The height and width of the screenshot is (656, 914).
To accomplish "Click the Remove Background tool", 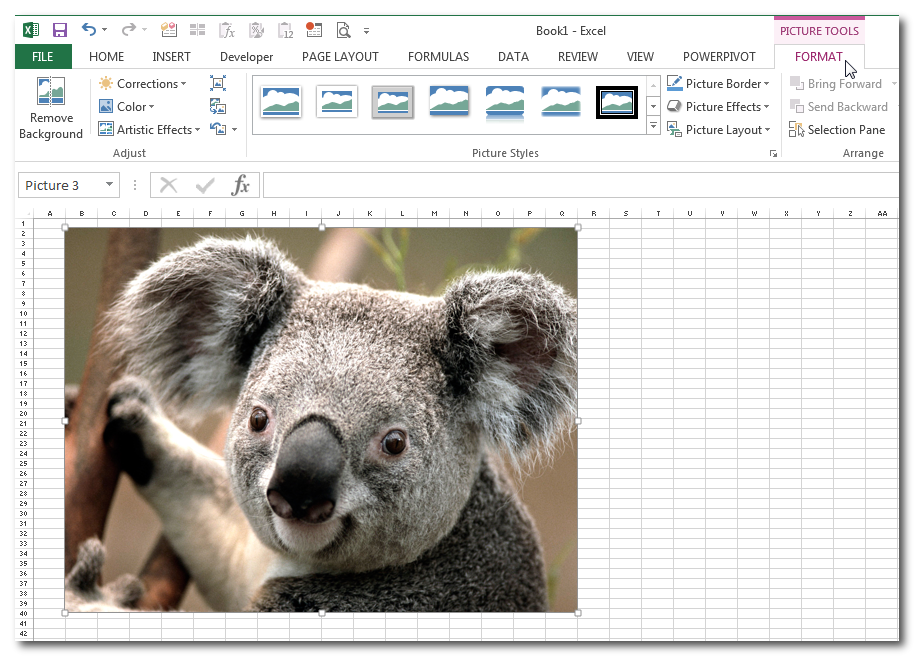I will pyautogui.click(x=50, y=110).
